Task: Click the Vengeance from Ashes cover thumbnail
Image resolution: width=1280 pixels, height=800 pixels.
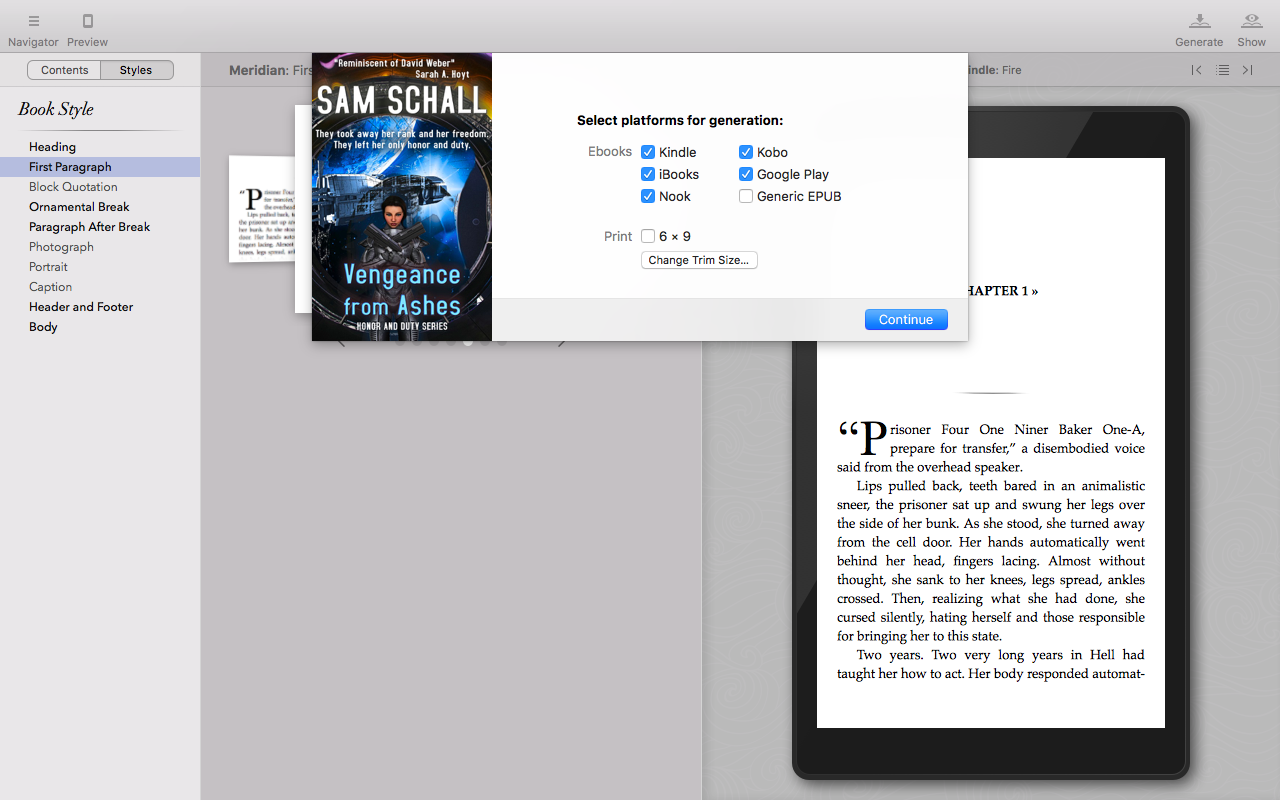Action: 401,197
